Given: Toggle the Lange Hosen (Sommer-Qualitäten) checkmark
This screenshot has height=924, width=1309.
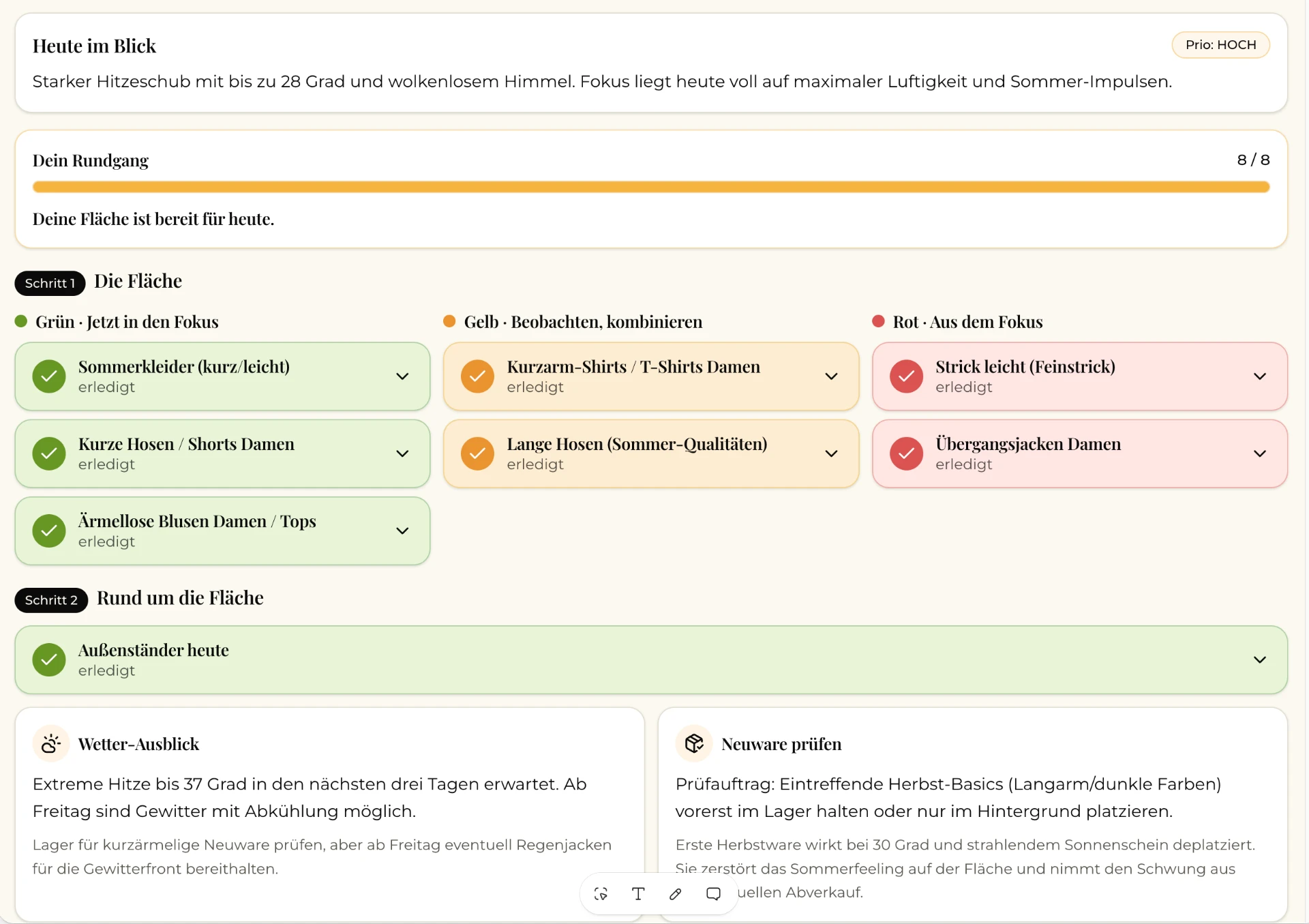Looking at the screenshot, I should (x=477, y=453).
